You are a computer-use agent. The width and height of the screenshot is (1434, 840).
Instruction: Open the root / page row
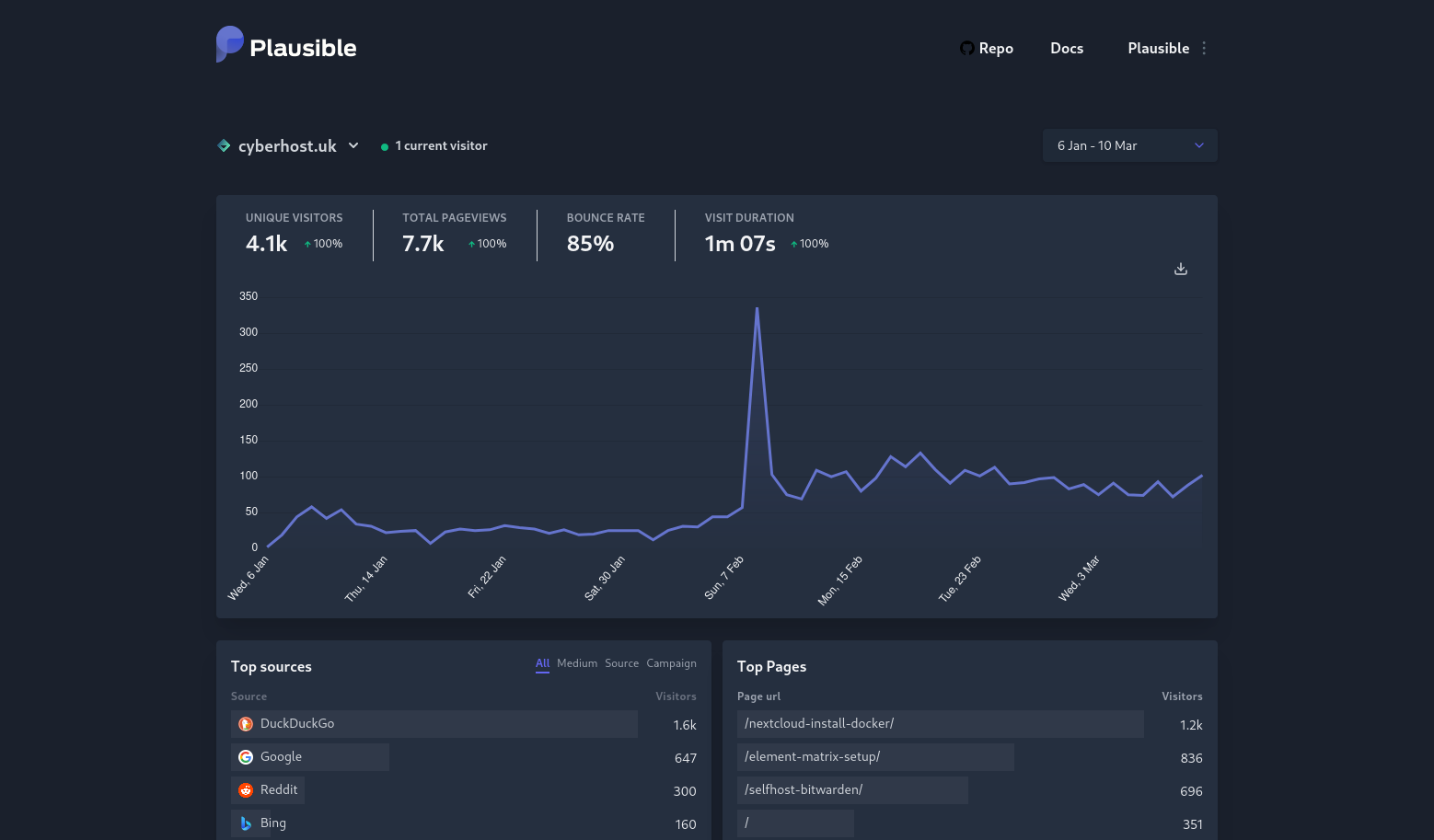(x=970, y=823)
